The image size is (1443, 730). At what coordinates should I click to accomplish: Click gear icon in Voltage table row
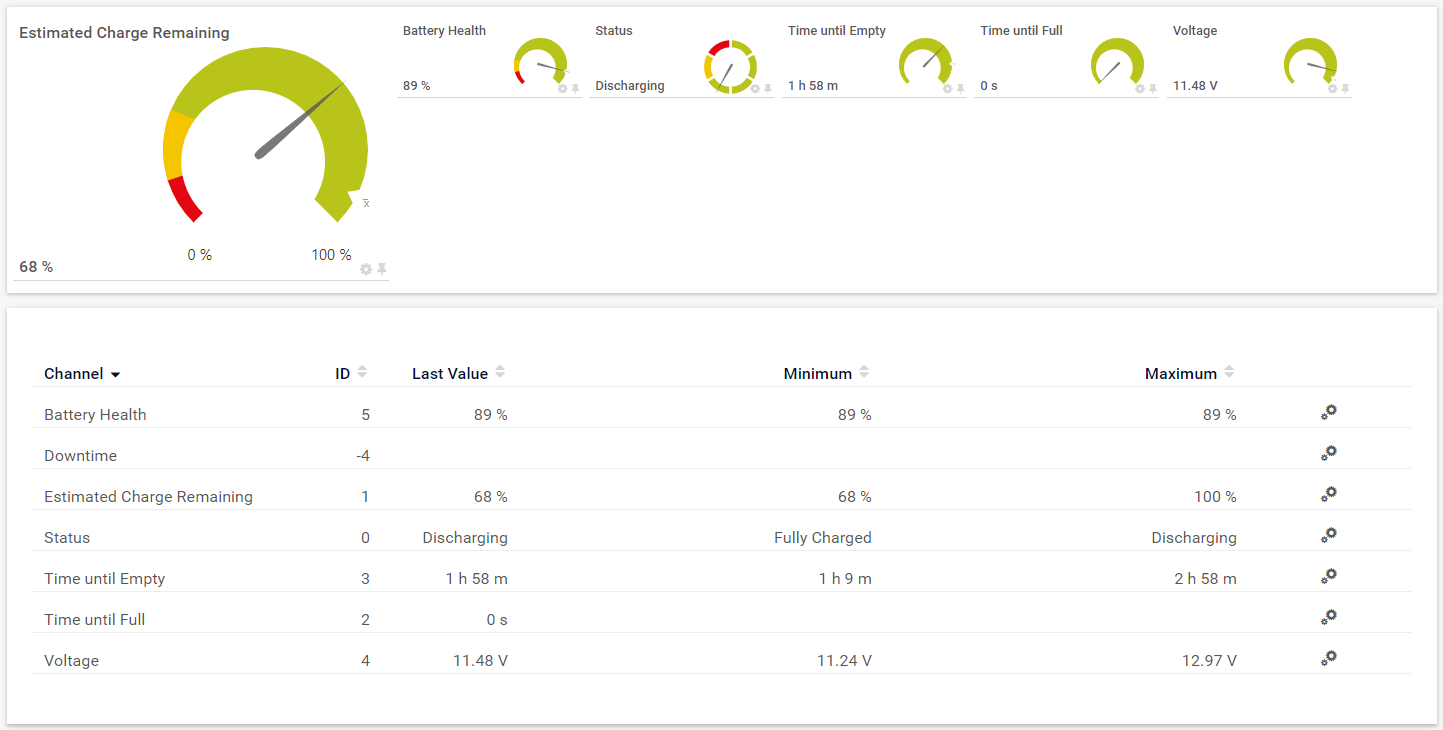(x=1328, y=658)
